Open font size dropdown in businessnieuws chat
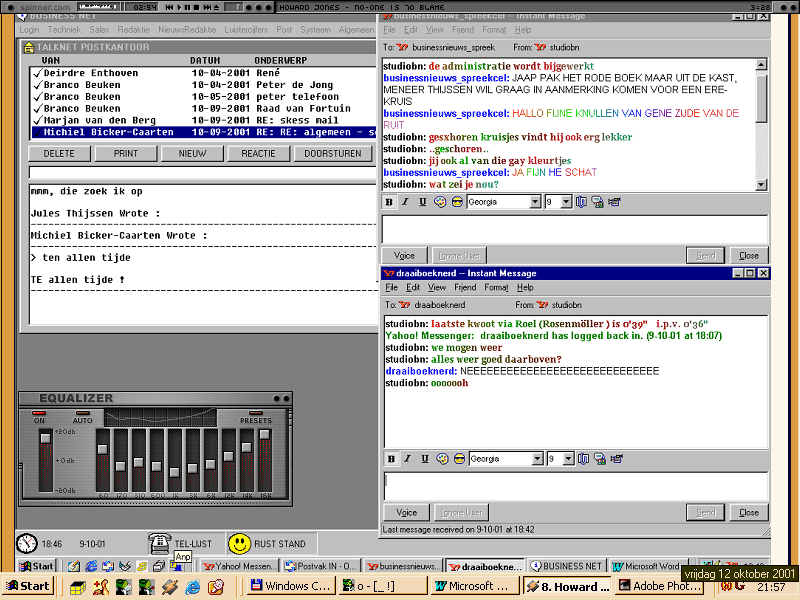Screen dimensions: 800x600 pyautogui.click(x=567, y=202)
